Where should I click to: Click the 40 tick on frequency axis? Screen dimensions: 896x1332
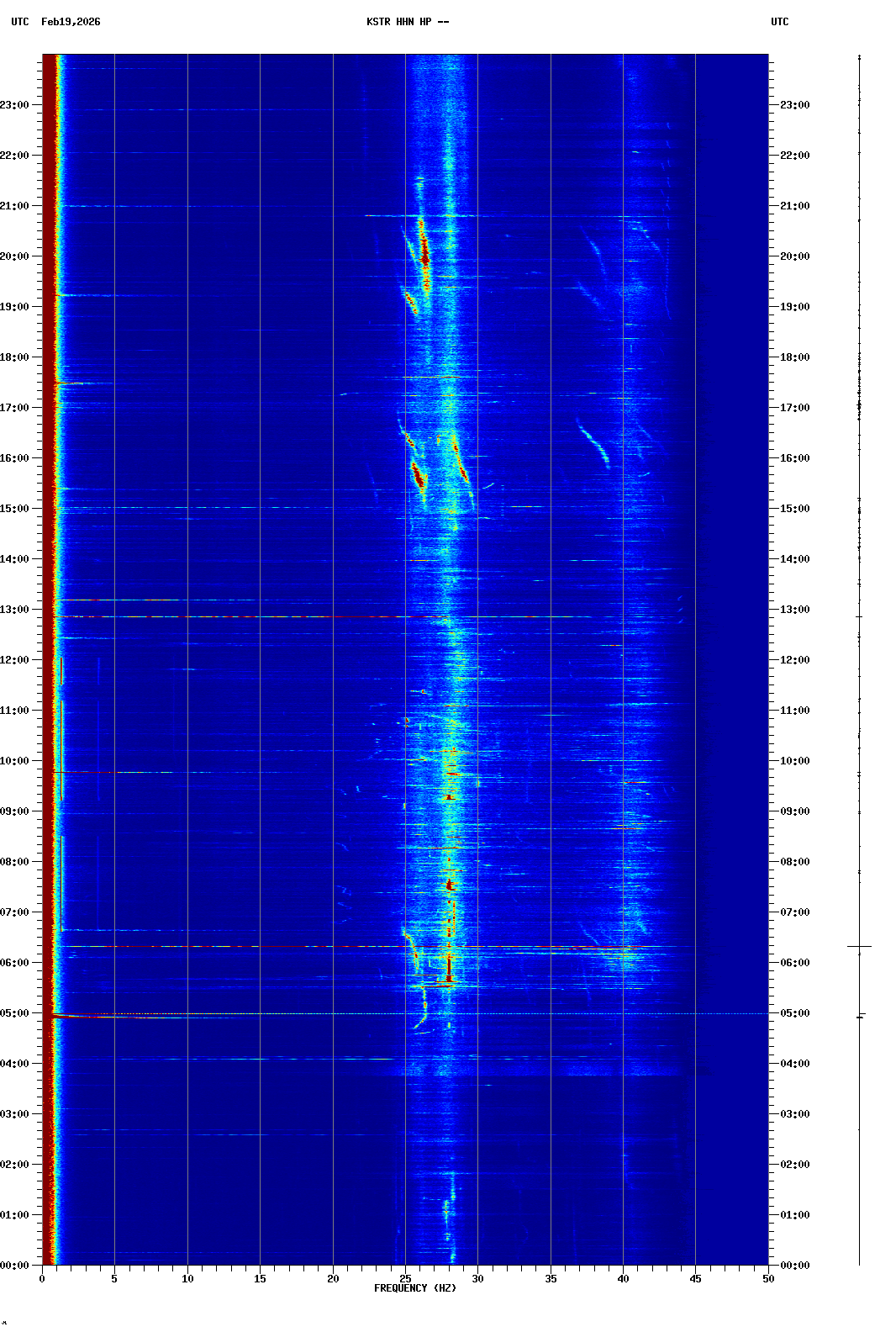[623, 1278]
